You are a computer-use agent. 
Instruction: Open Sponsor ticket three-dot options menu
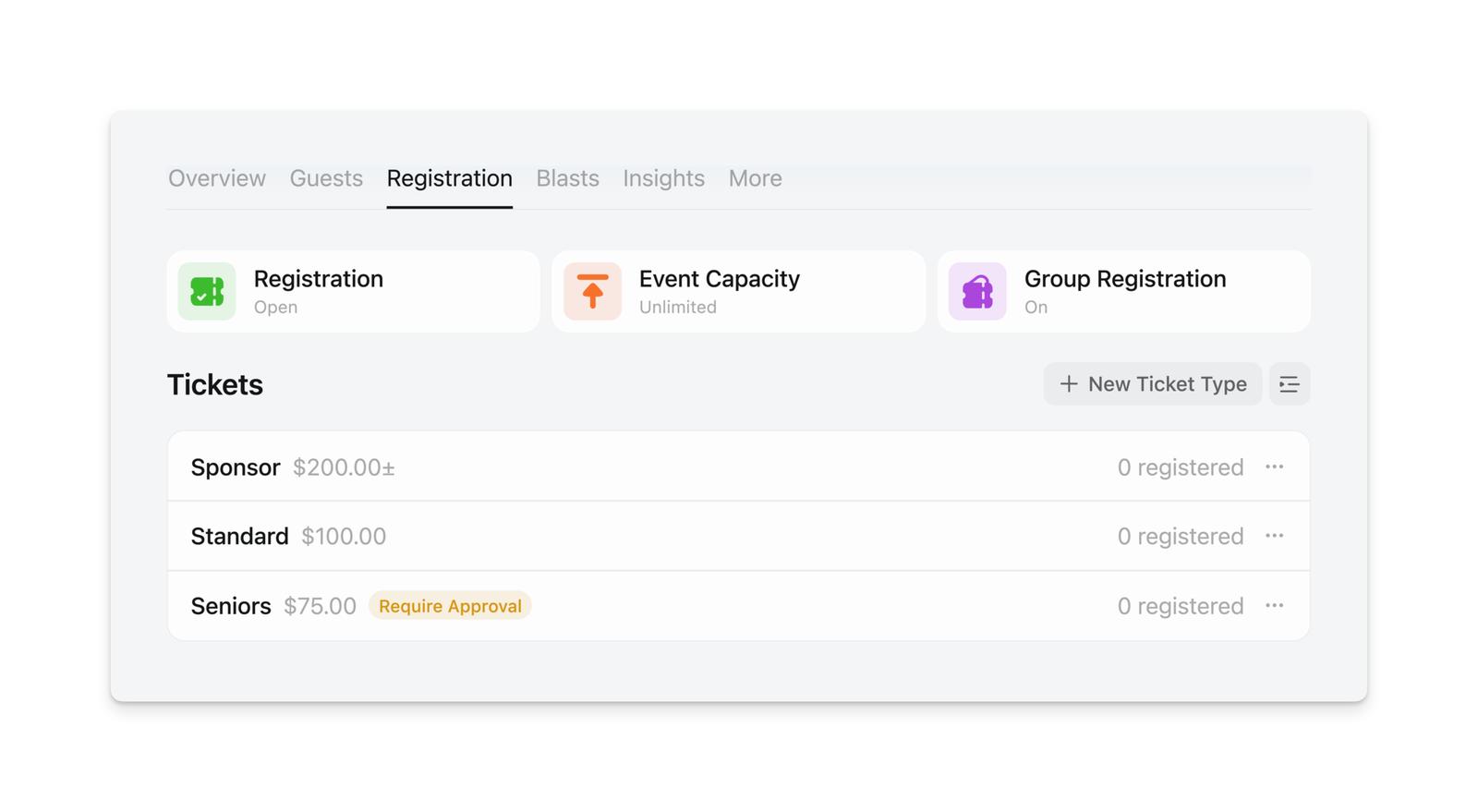(1274, 467)
